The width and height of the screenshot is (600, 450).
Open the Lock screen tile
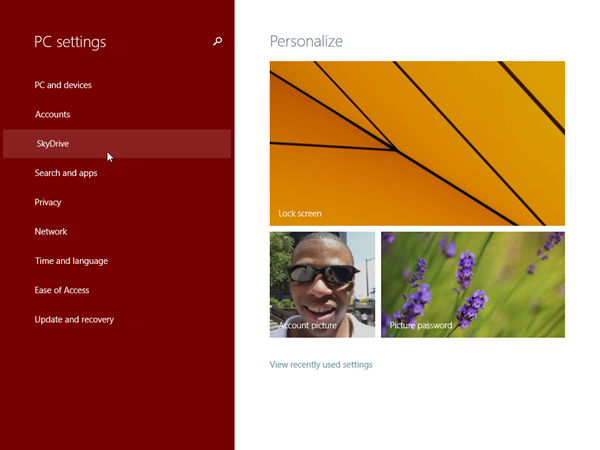(x=417, y=143)
